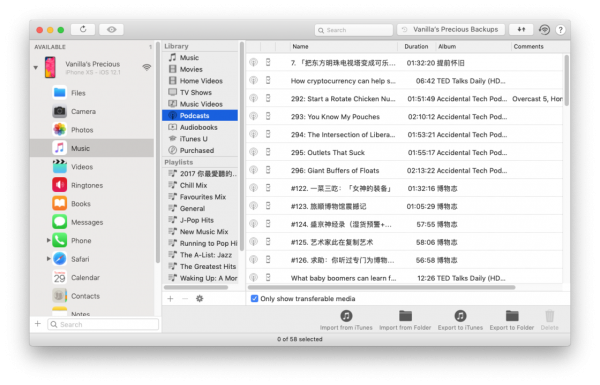Open Videos in the device sidebar
Image resolution: width=600 pixels, height=385 pixels.
(92, 167)
